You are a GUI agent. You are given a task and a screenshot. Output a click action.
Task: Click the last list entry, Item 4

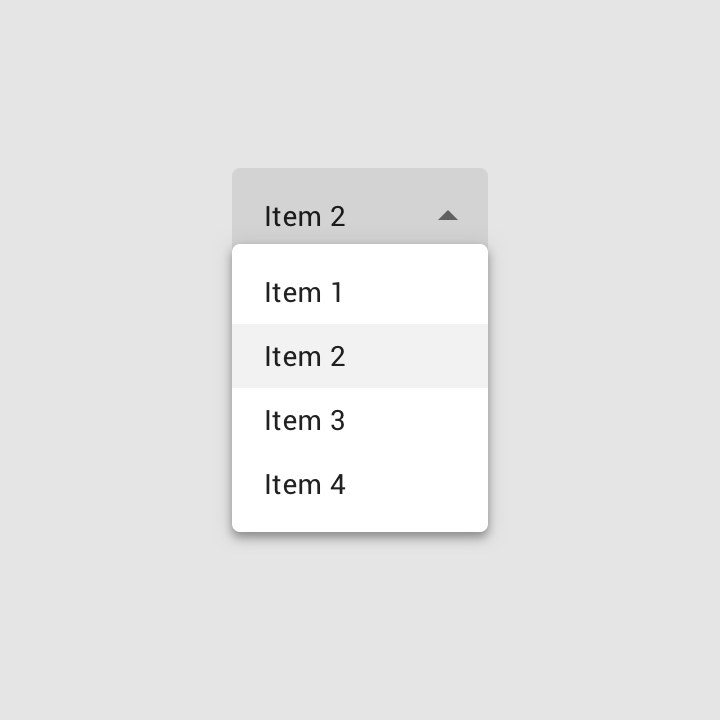359,485
